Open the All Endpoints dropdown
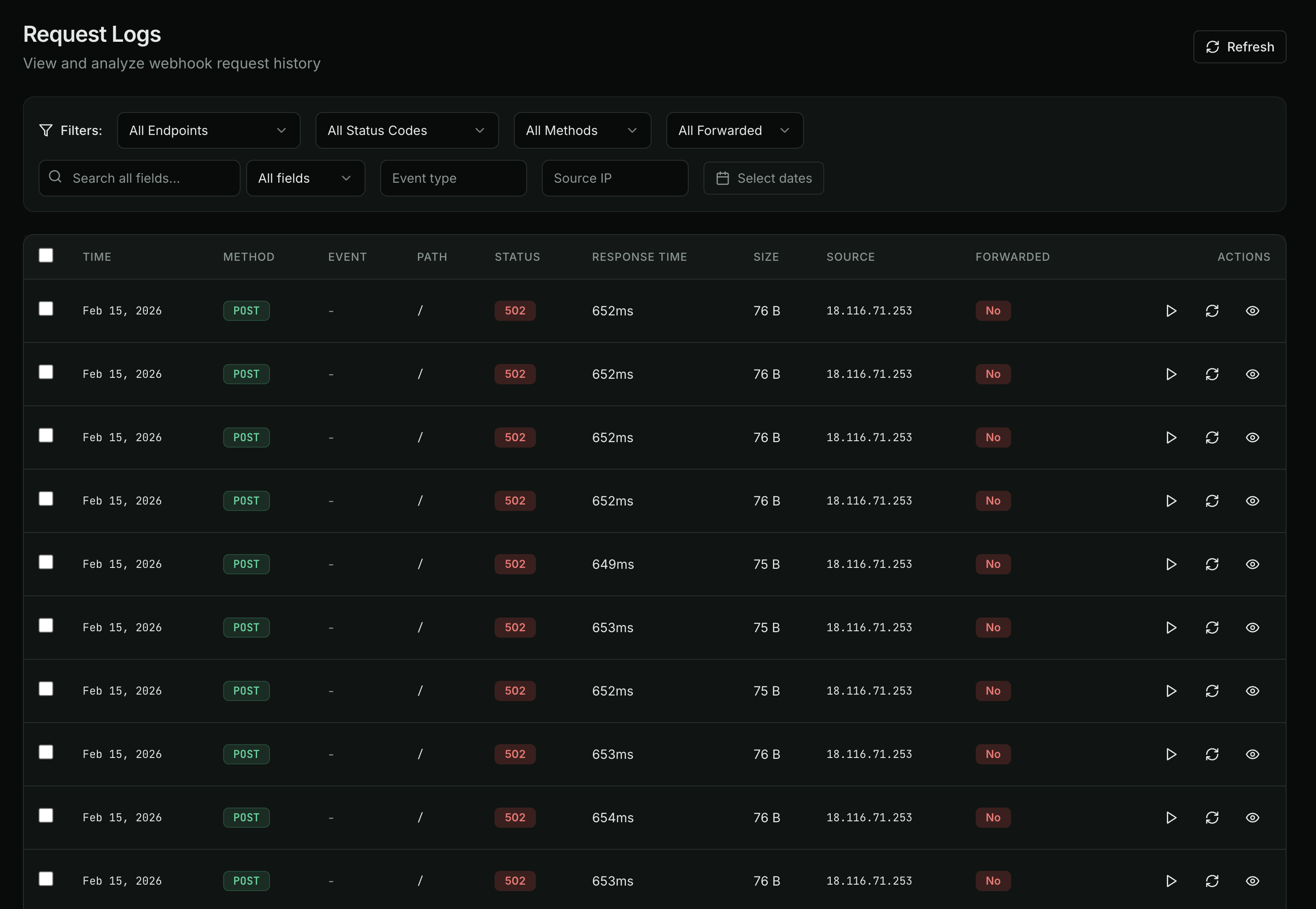Viewport: 1316px width, 909px height. [208, 130]
